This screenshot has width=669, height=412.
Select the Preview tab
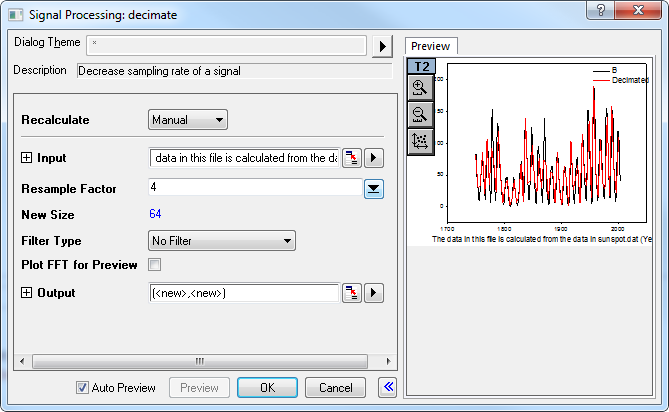(431, 46)
